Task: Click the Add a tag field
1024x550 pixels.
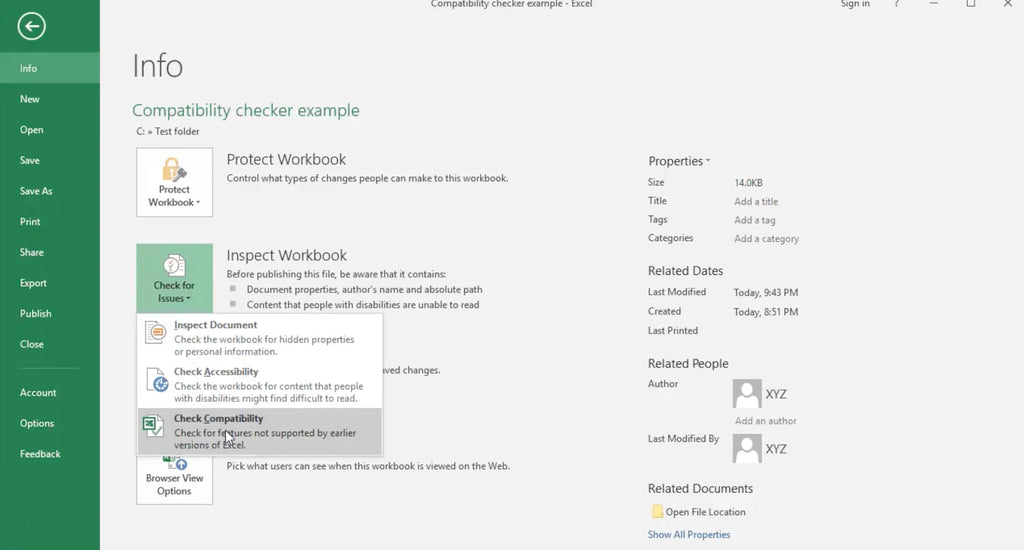Action: [754, 220]
